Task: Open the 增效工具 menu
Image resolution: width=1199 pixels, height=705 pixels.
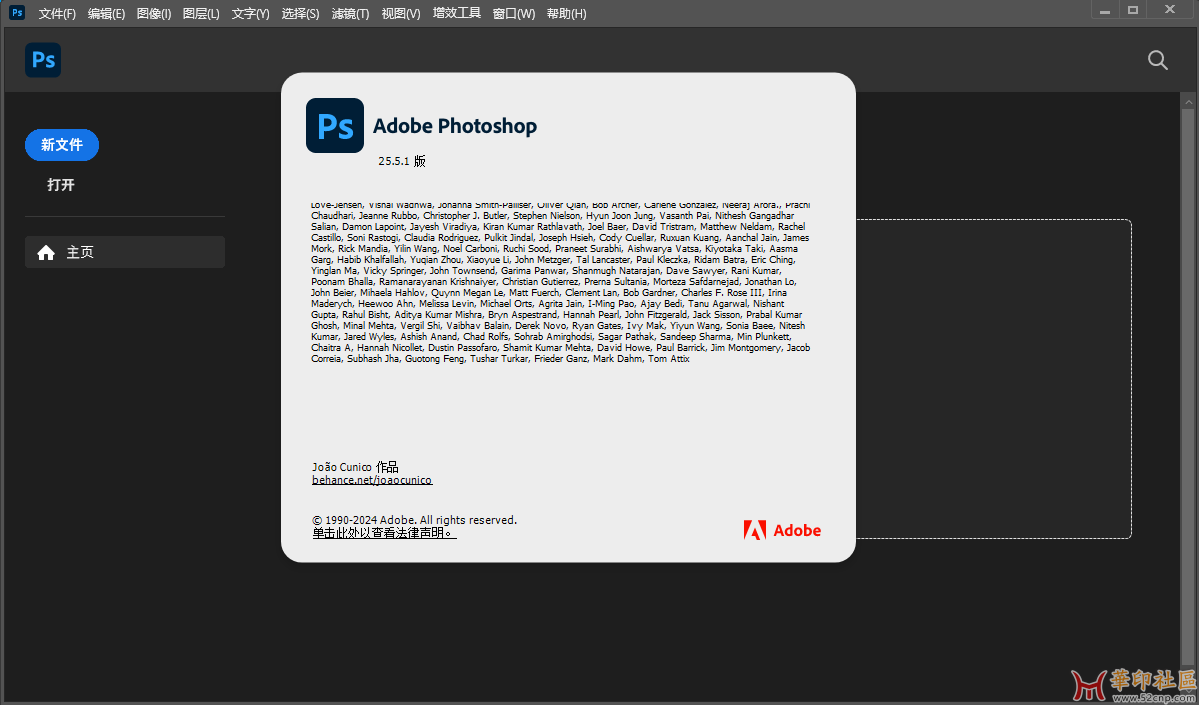Action: point(457,14)
